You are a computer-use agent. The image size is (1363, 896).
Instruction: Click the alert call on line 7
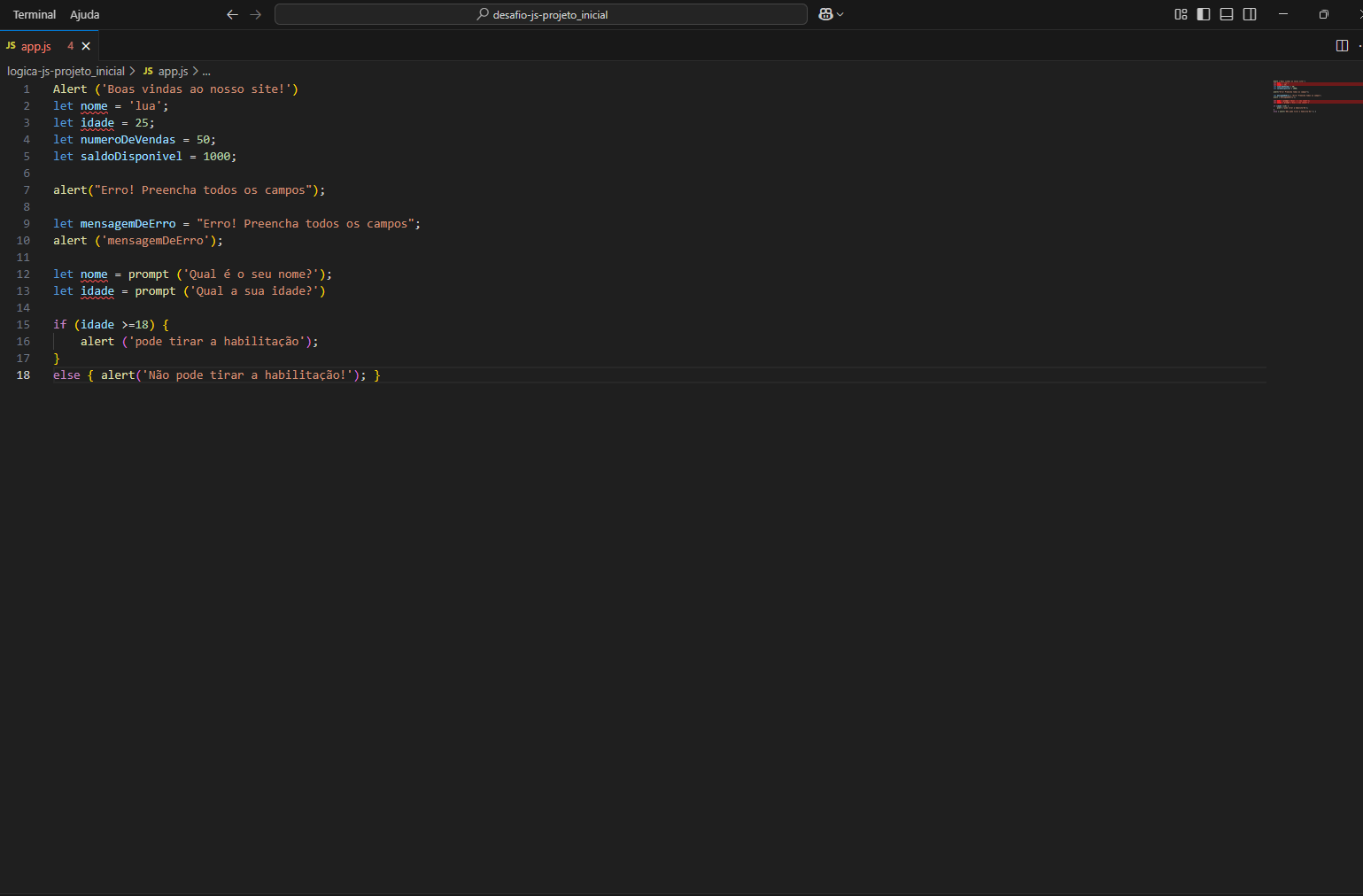click(x=70, y=189)
